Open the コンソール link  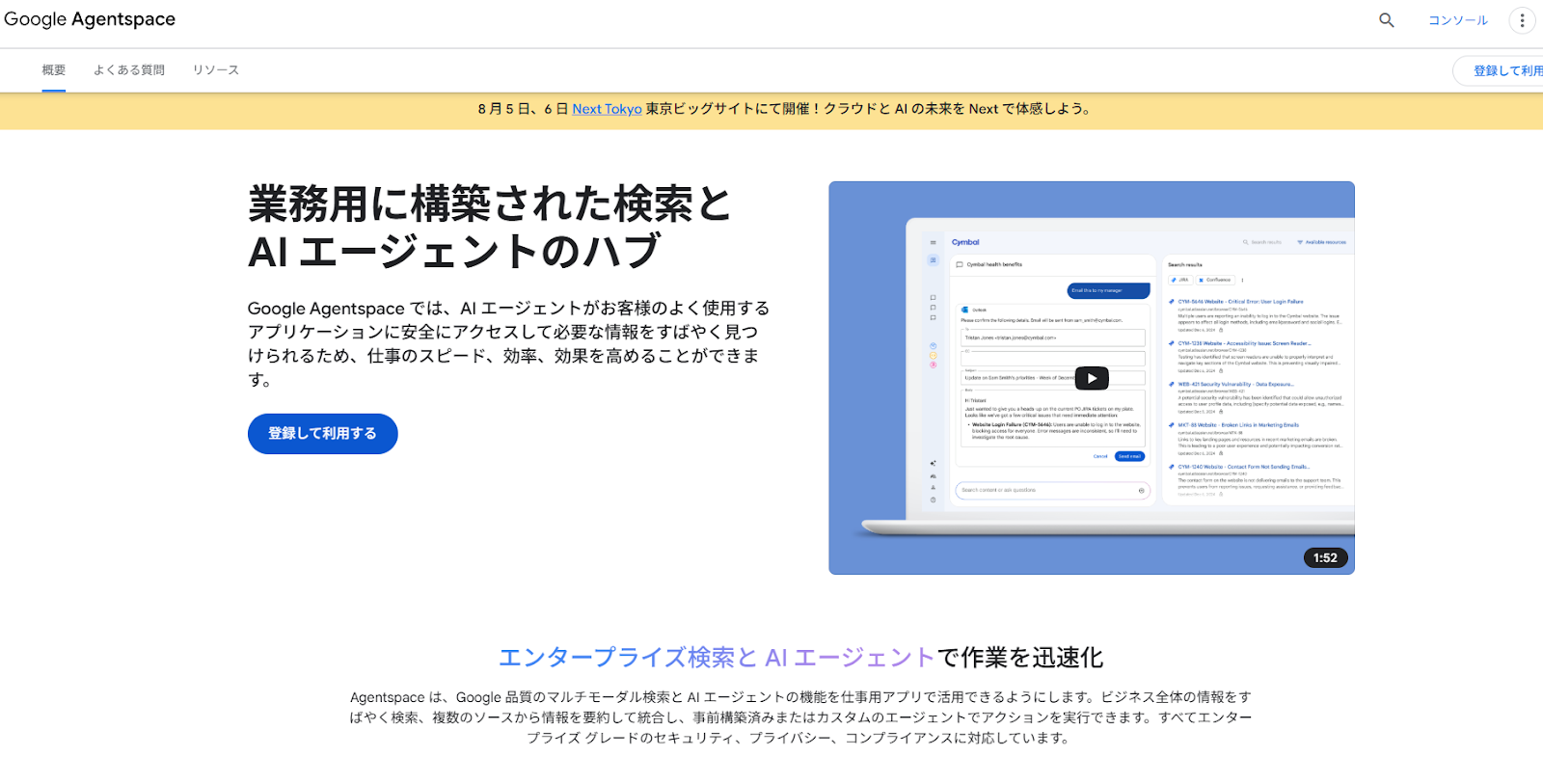point(1457,20)
